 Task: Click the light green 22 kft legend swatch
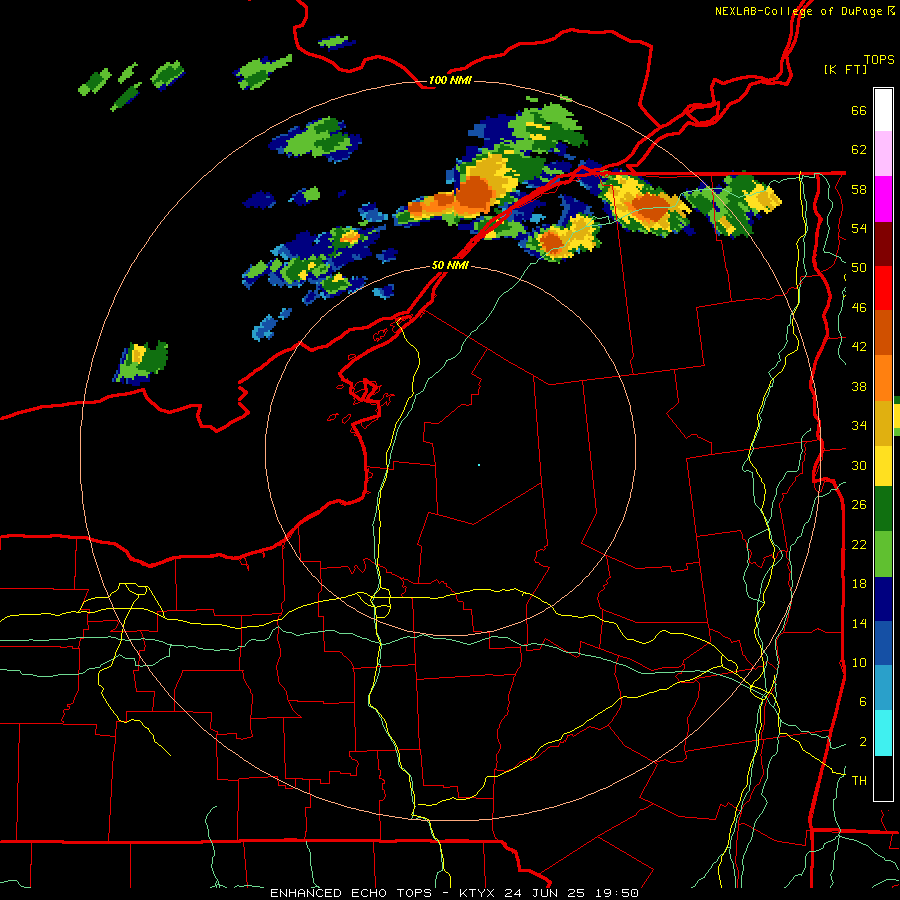(x=883, y=554)
